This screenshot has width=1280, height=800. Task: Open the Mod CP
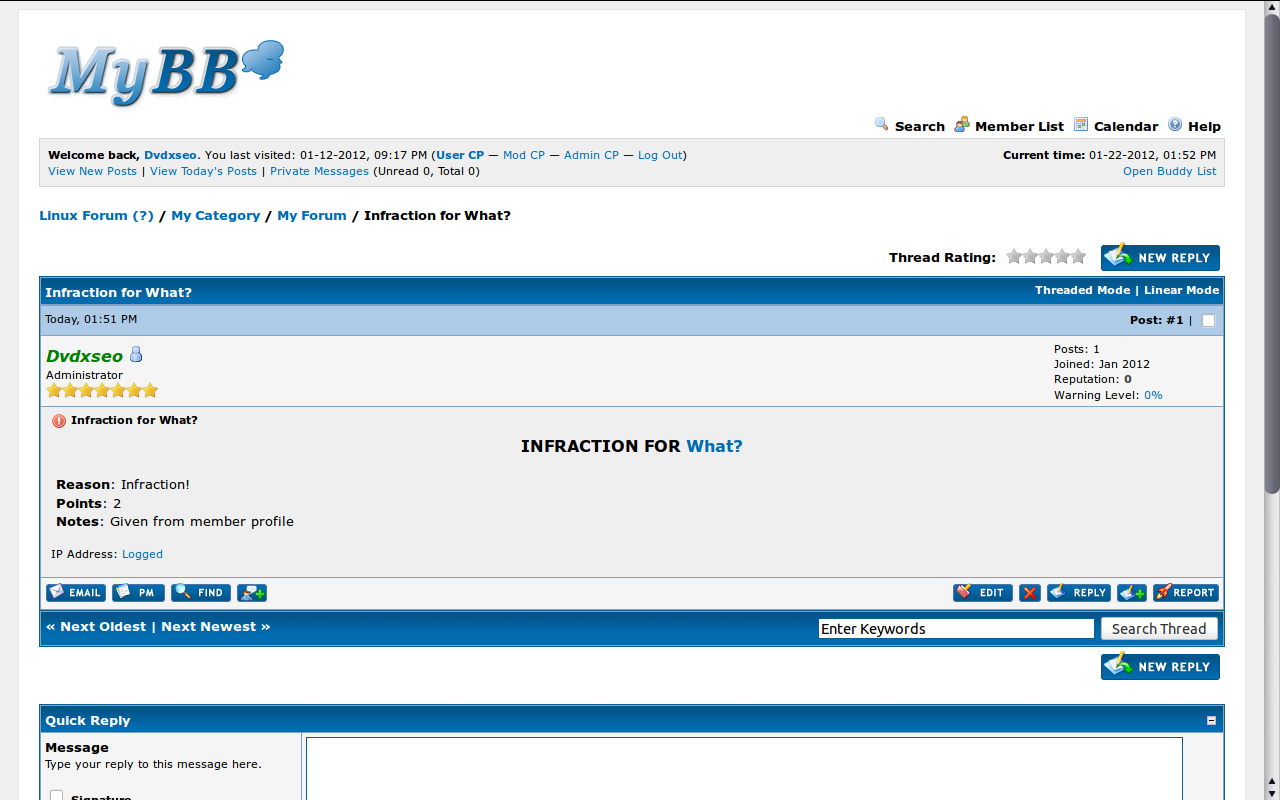click(x=524, y=155)
